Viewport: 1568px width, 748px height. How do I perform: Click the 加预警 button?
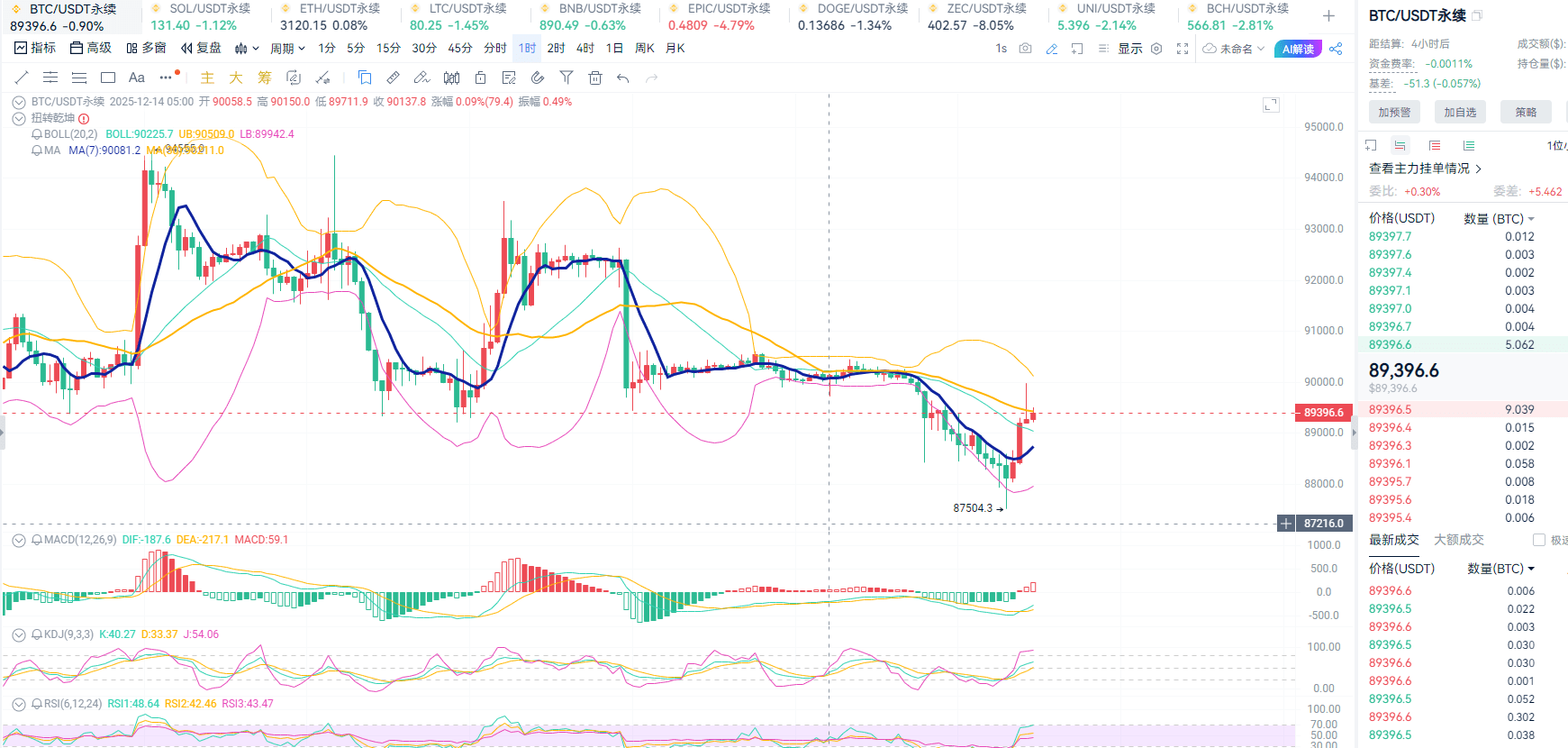1394,113
